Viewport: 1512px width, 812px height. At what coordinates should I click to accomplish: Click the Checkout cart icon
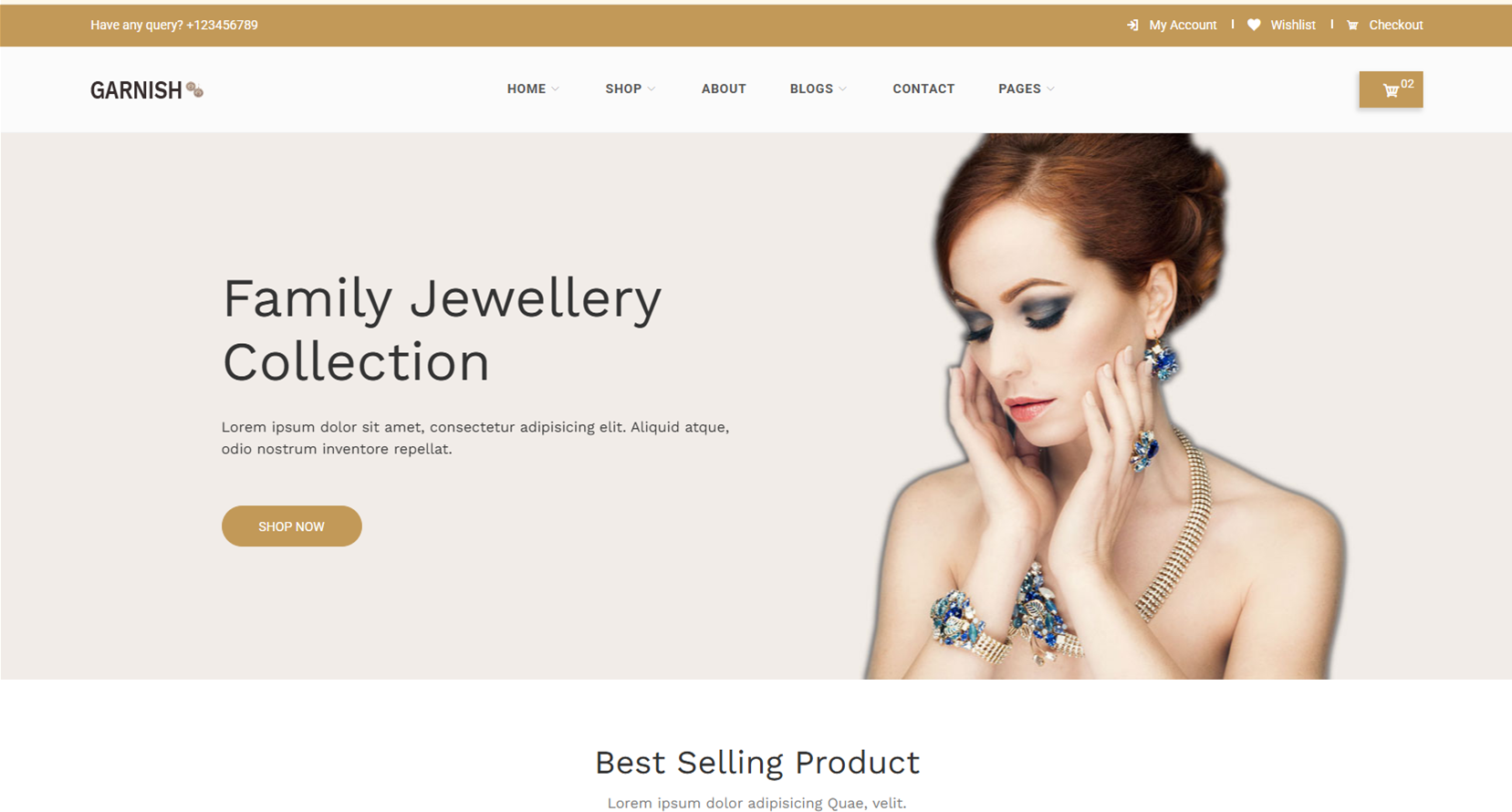coord(1352,26)
